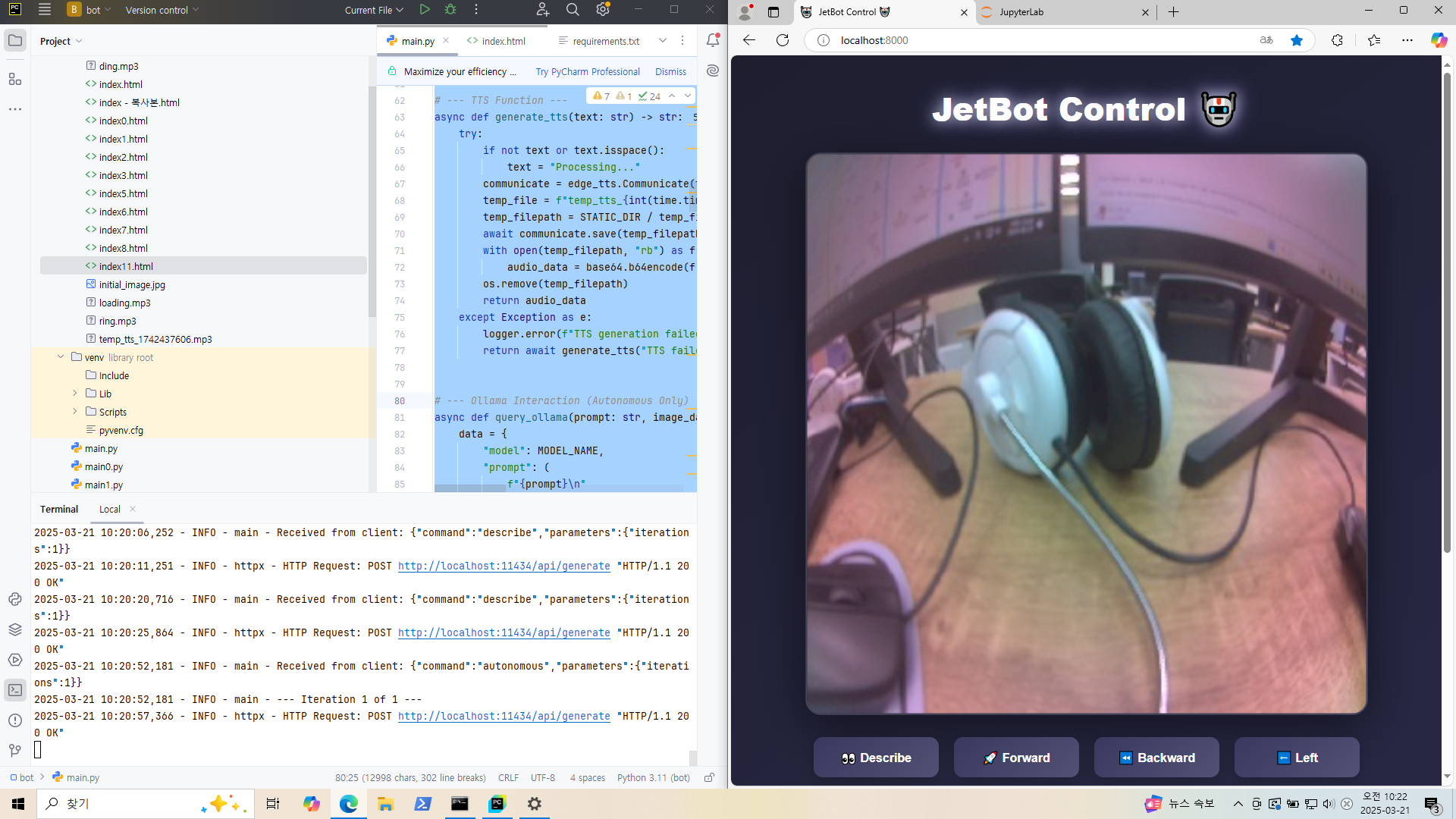The image size is (1456, 819).
Task: Toggle the Project tool window folder icon
Action: [15, 41]
